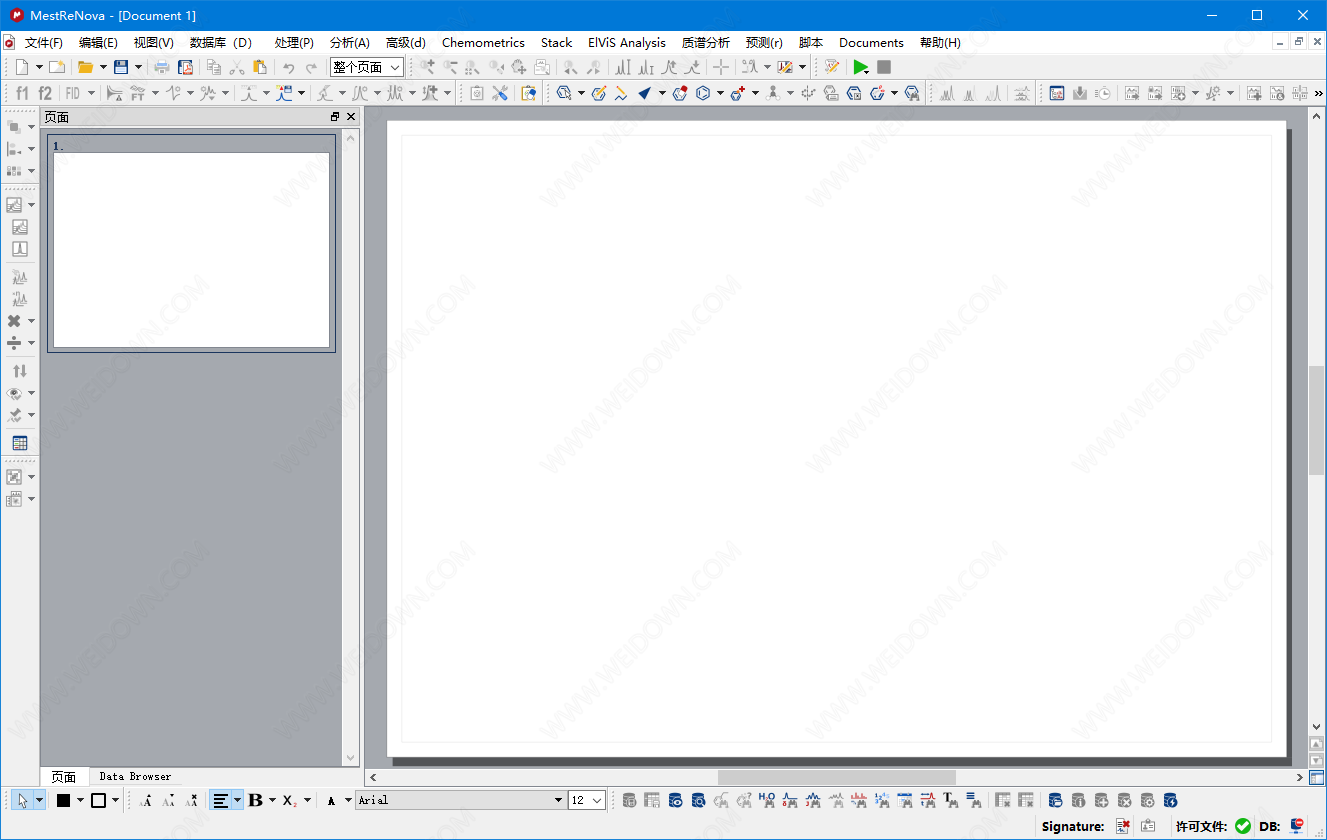
Task: Click the table icon in the left sidebar
Action: (x=19, y=443)
